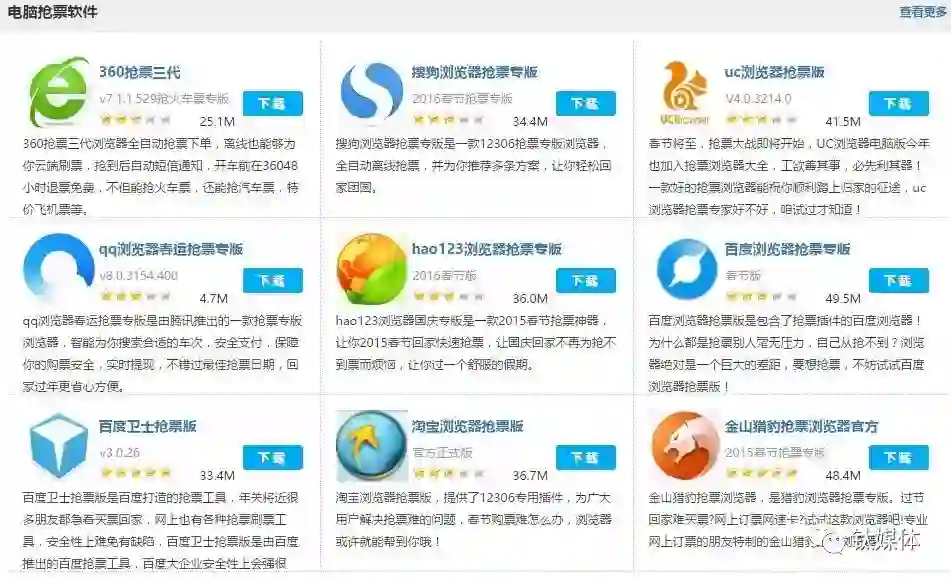Click the 金山猎豹 orange leopard icon

coord(685,445)
